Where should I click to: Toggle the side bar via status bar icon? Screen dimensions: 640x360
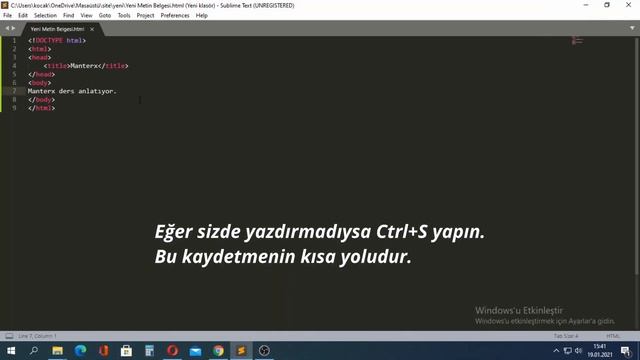pyautogui.click(x=9, y=336)
